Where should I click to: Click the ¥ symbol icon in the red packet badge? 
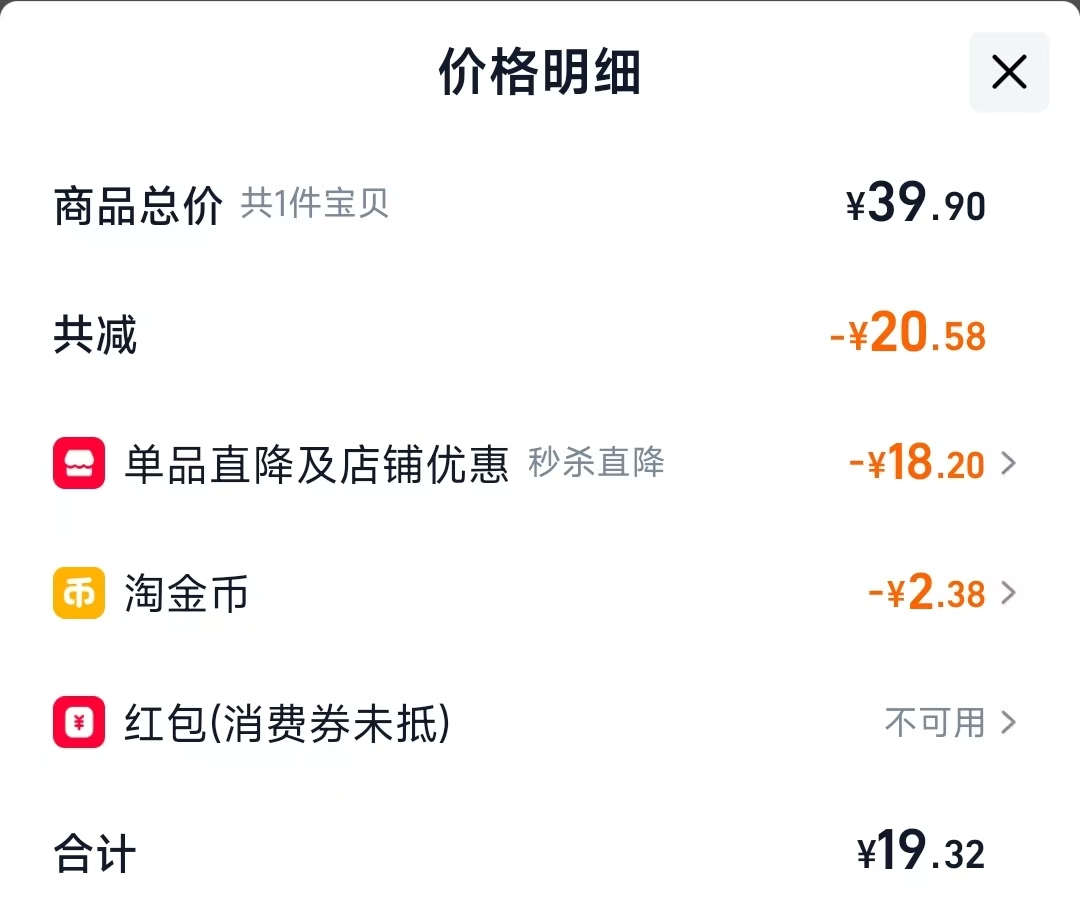point(78,722)
